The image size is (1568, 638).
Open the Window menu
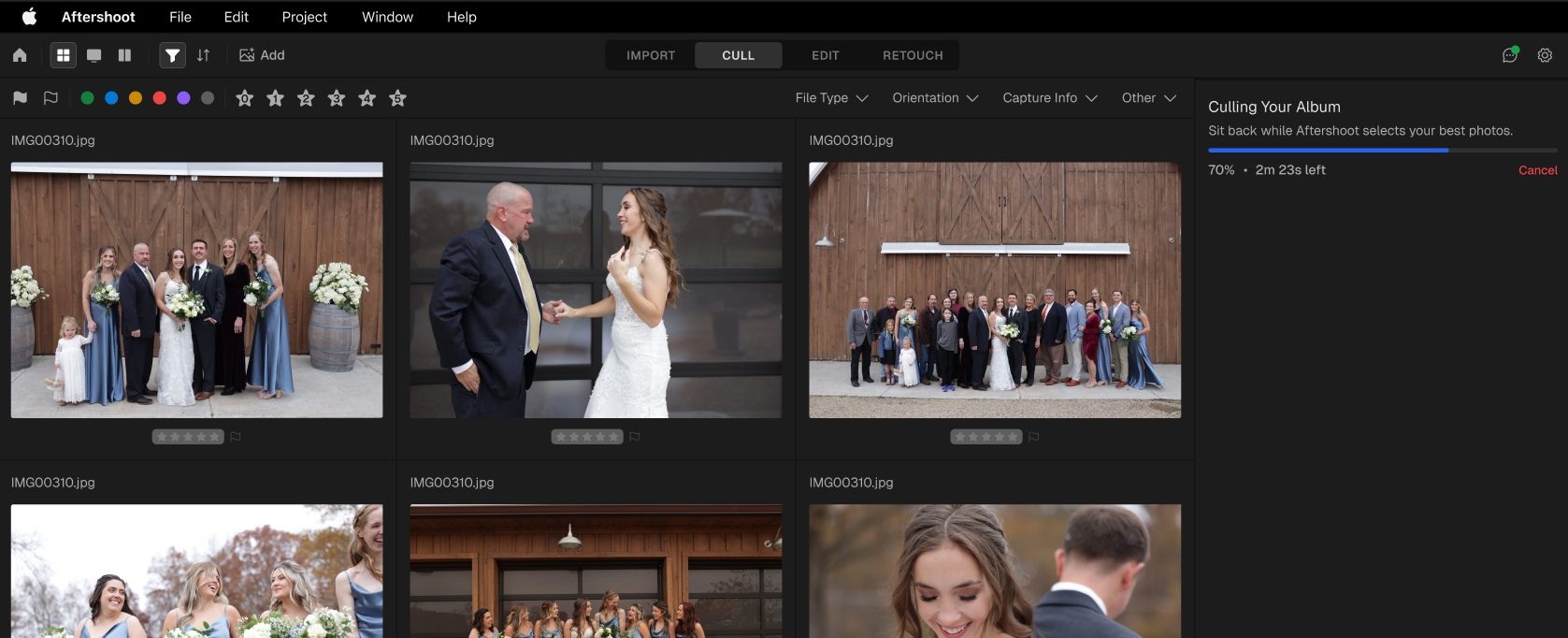click(x=387, y=17)
